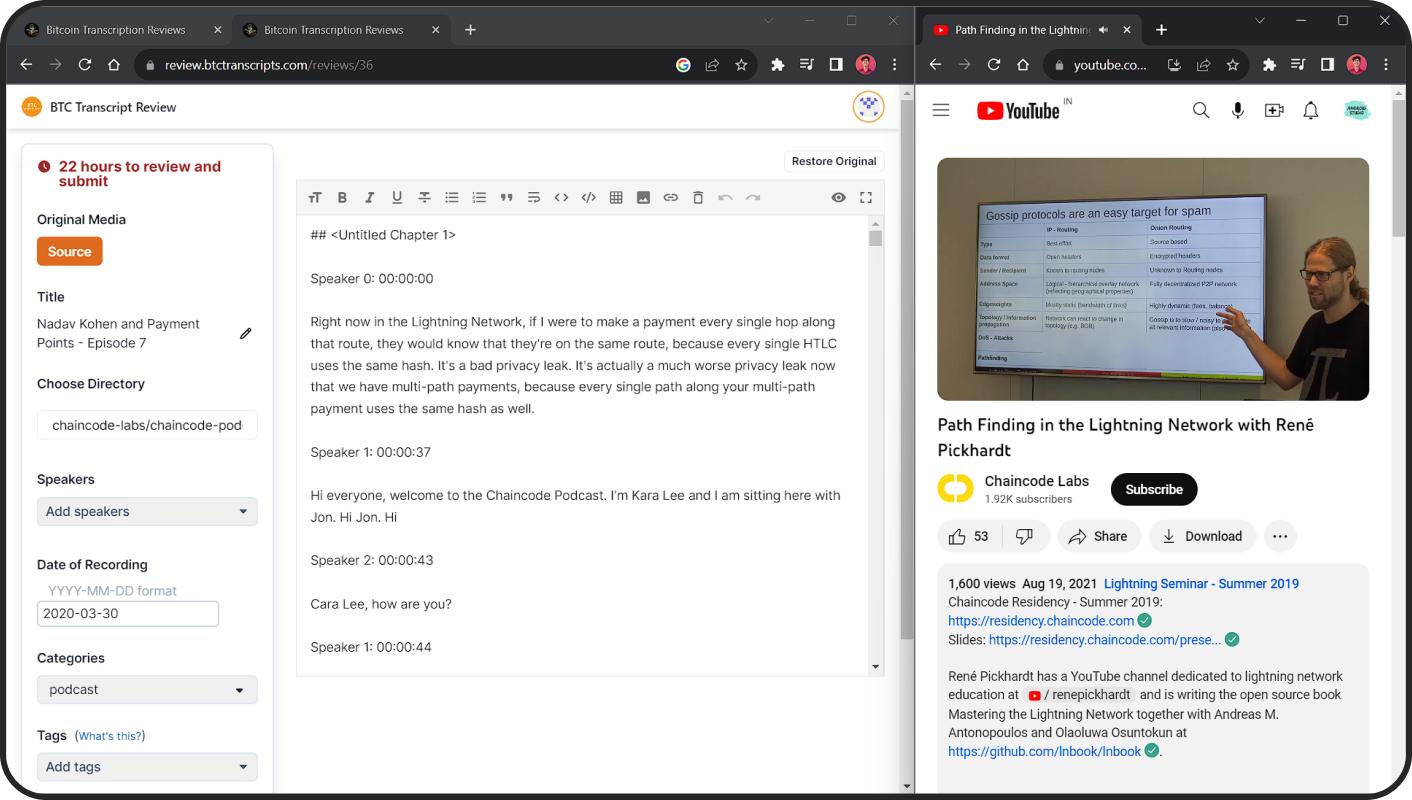Click the orange Source button
Image resolution: width=1412 pixels, height=800 pixels.
(x=70, y=252)
